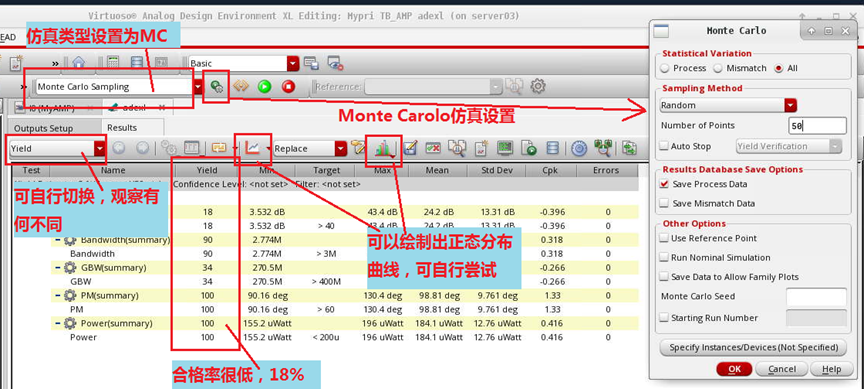
Task: Click the PM target cell '> 60'
Action: [x=326, y=310]
